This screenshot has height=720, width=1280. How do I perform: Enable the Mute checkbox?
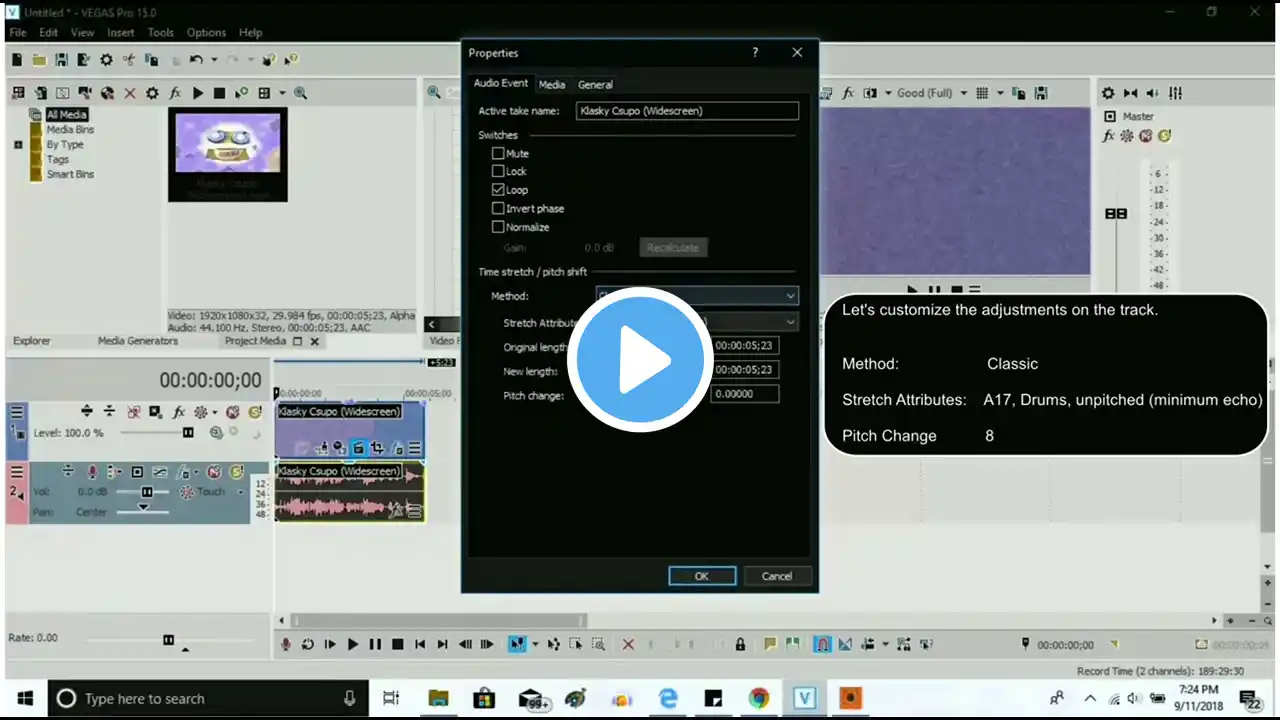pyautogui.click(x=498, y=154)
